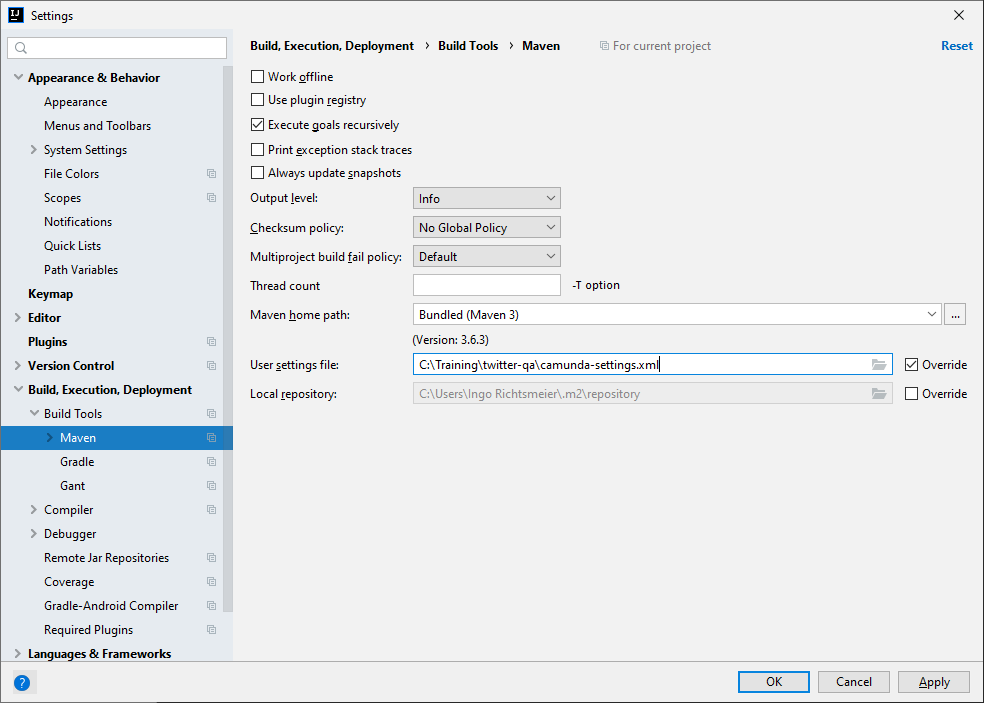Expand the Debugger node
984x703 pixels.
pos(34,534)
